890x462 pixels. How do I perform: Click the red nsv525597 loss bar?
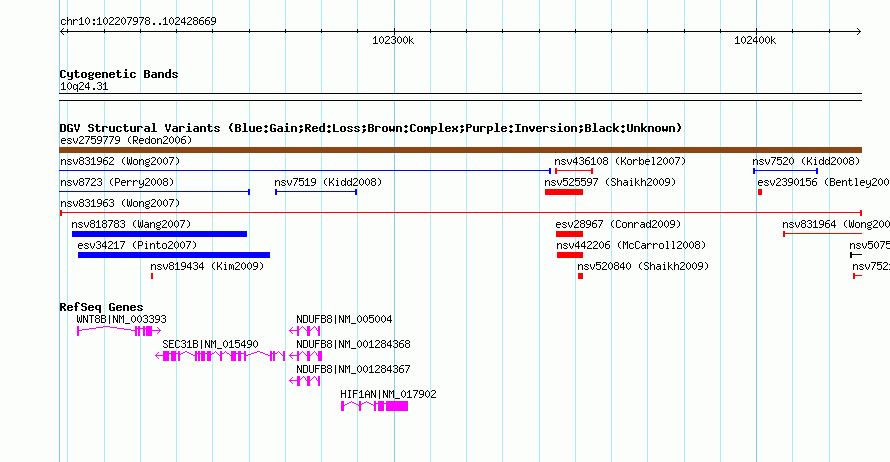pyautogui.click(x=564, y=192)
